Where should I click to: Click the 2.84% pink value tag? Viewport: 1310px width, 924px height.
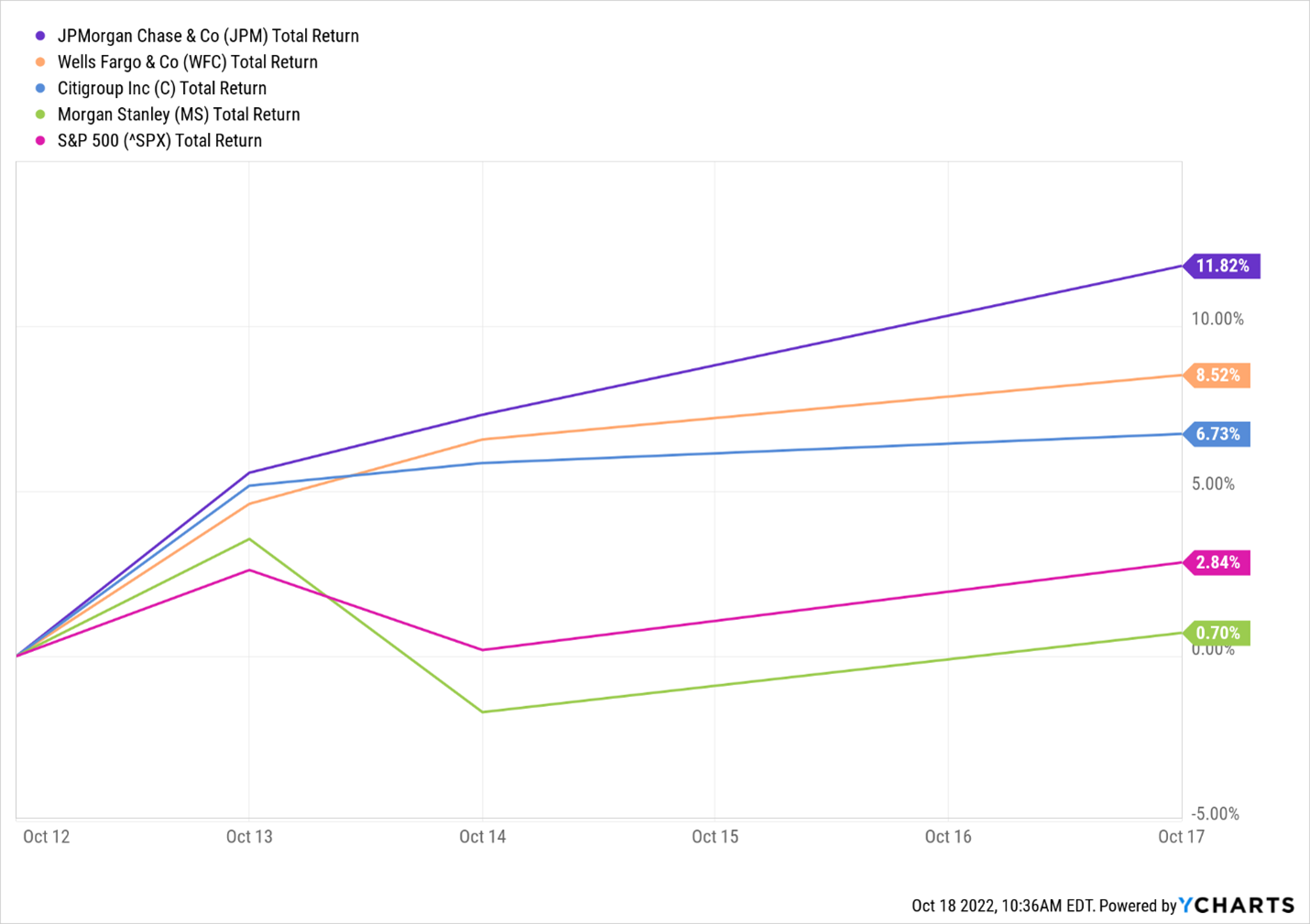[x=1217, y=562]
